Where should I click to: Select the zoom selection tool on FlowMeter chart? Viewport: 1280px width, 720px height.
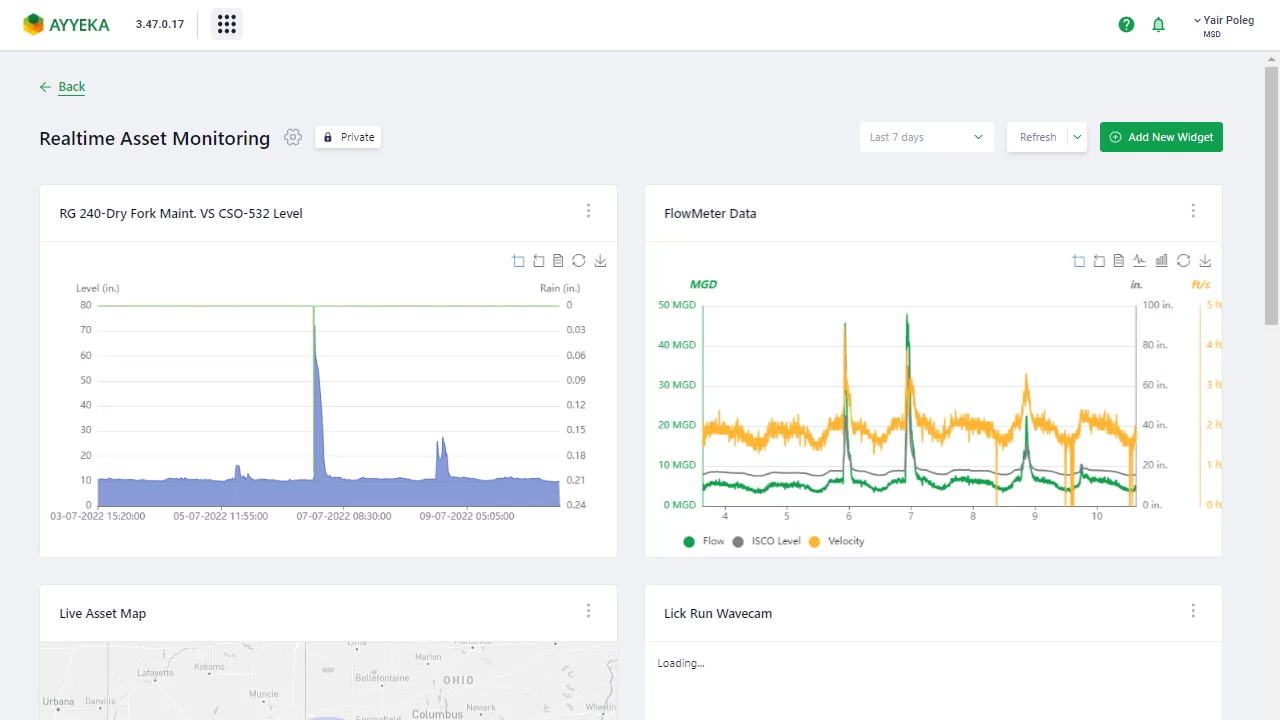click(1078, 261)
